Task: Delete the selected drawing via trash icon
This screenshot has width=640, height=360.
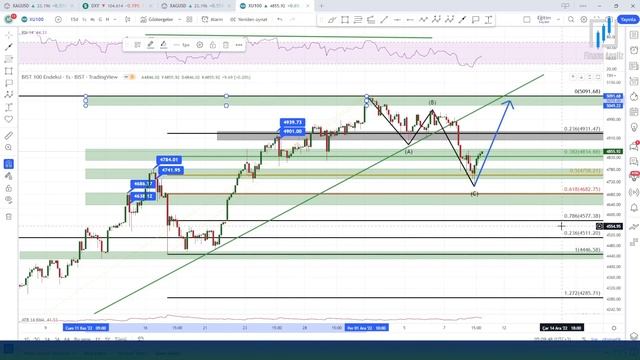Action: point(226,45)
